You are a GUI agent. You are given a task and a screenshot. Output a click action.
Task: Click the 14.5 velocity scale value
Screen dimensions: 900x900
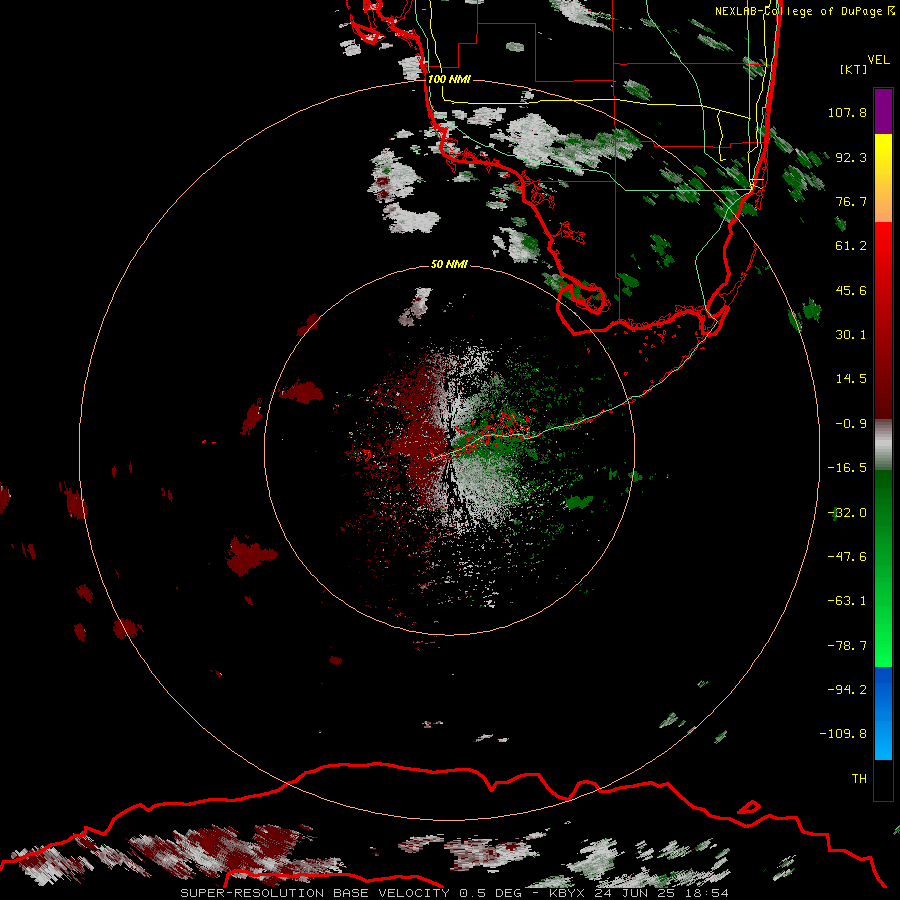pos(851,379)
